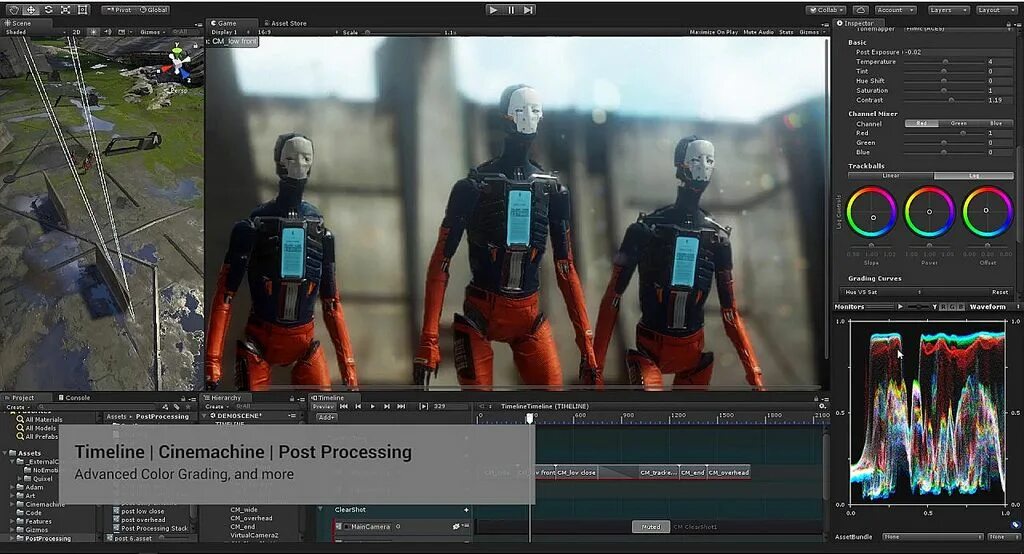
Task: Go to previous frame in Timeline
Action: pos(358,406)
